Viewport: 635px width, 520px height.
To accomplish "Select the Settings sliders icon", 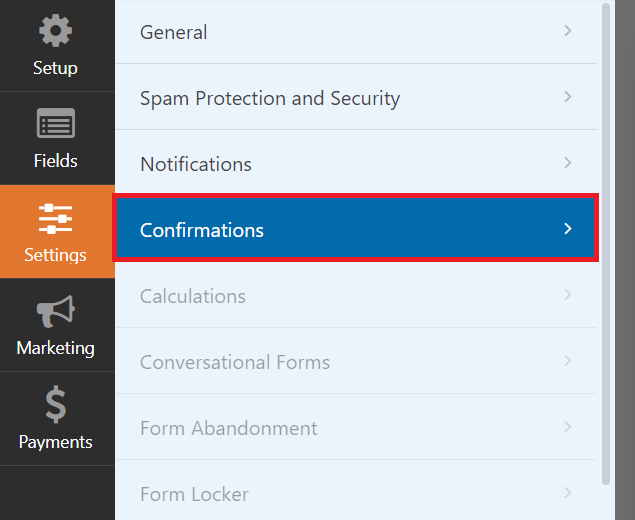I will (x=56, y=218).
